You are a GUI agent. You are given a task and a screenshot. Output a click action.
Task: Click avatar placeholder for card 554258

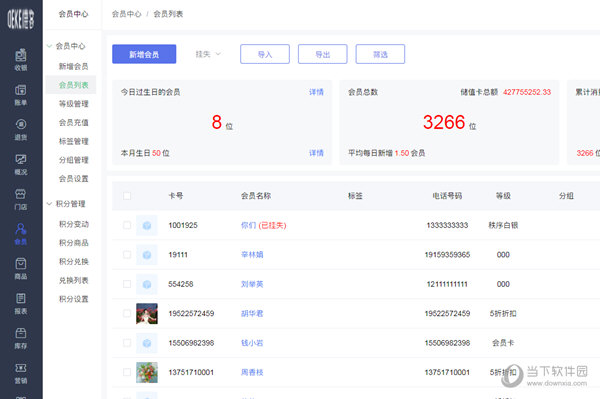coord(147,284)
